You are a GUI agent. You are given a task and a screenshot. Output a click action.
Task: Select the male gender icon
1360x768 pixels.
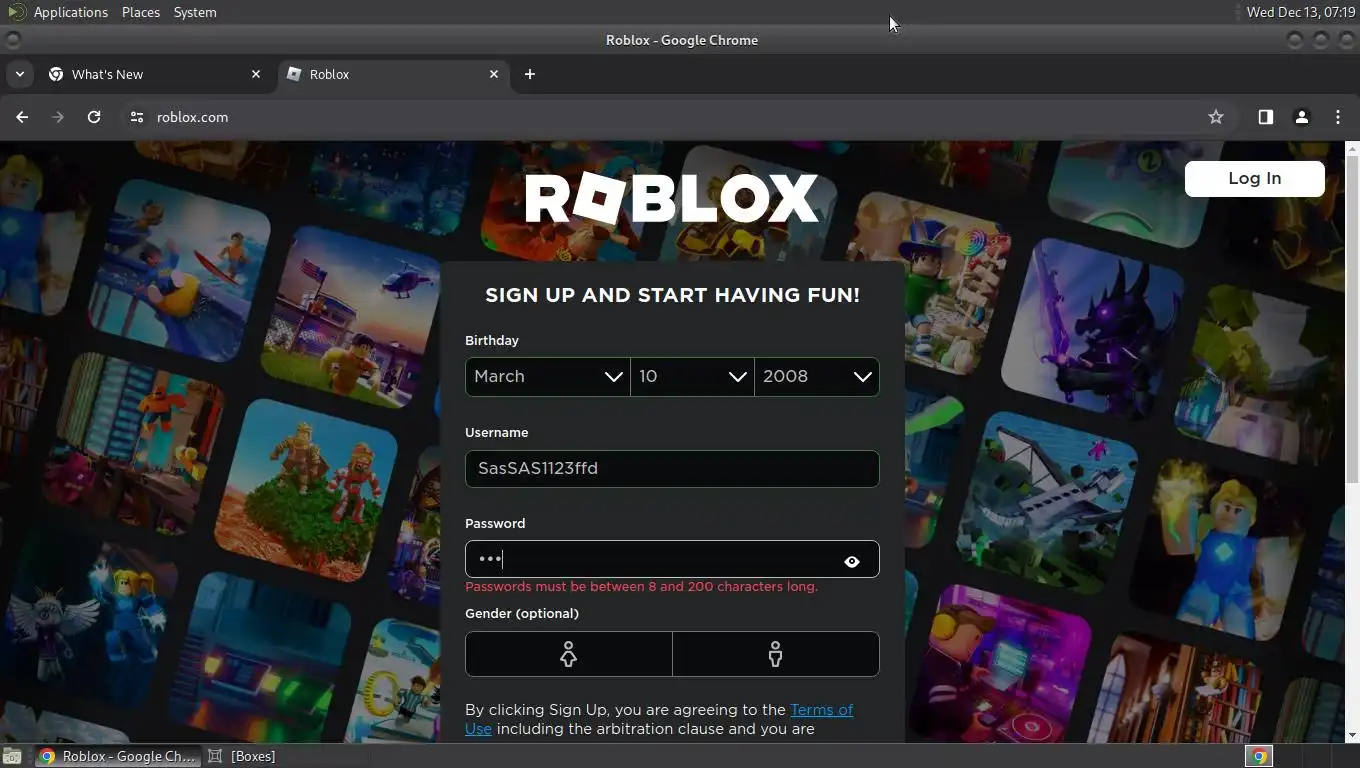776,654
